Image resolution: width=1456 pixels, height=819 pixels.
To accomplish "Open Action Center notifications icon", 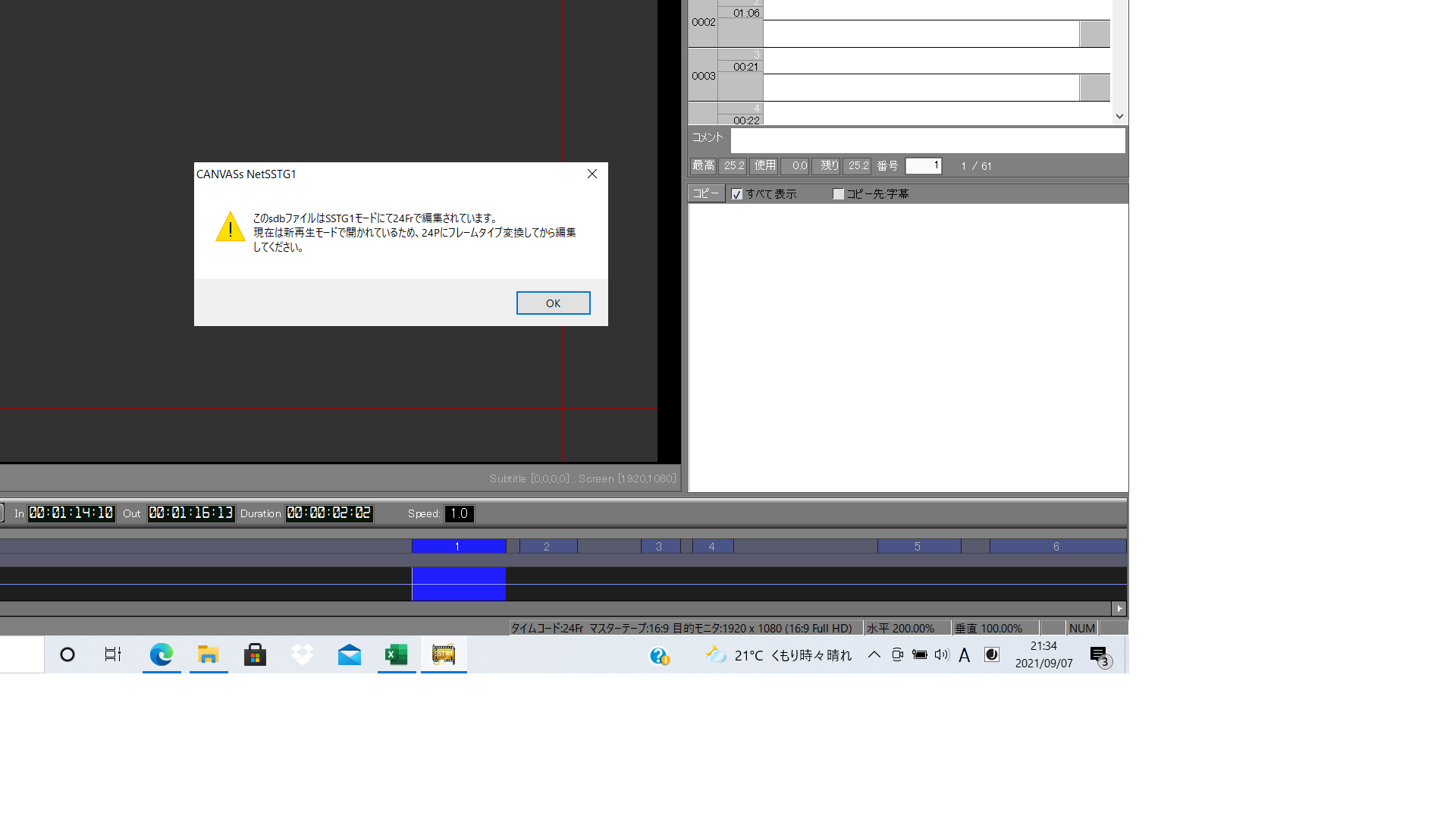I will coord(1100,656).
